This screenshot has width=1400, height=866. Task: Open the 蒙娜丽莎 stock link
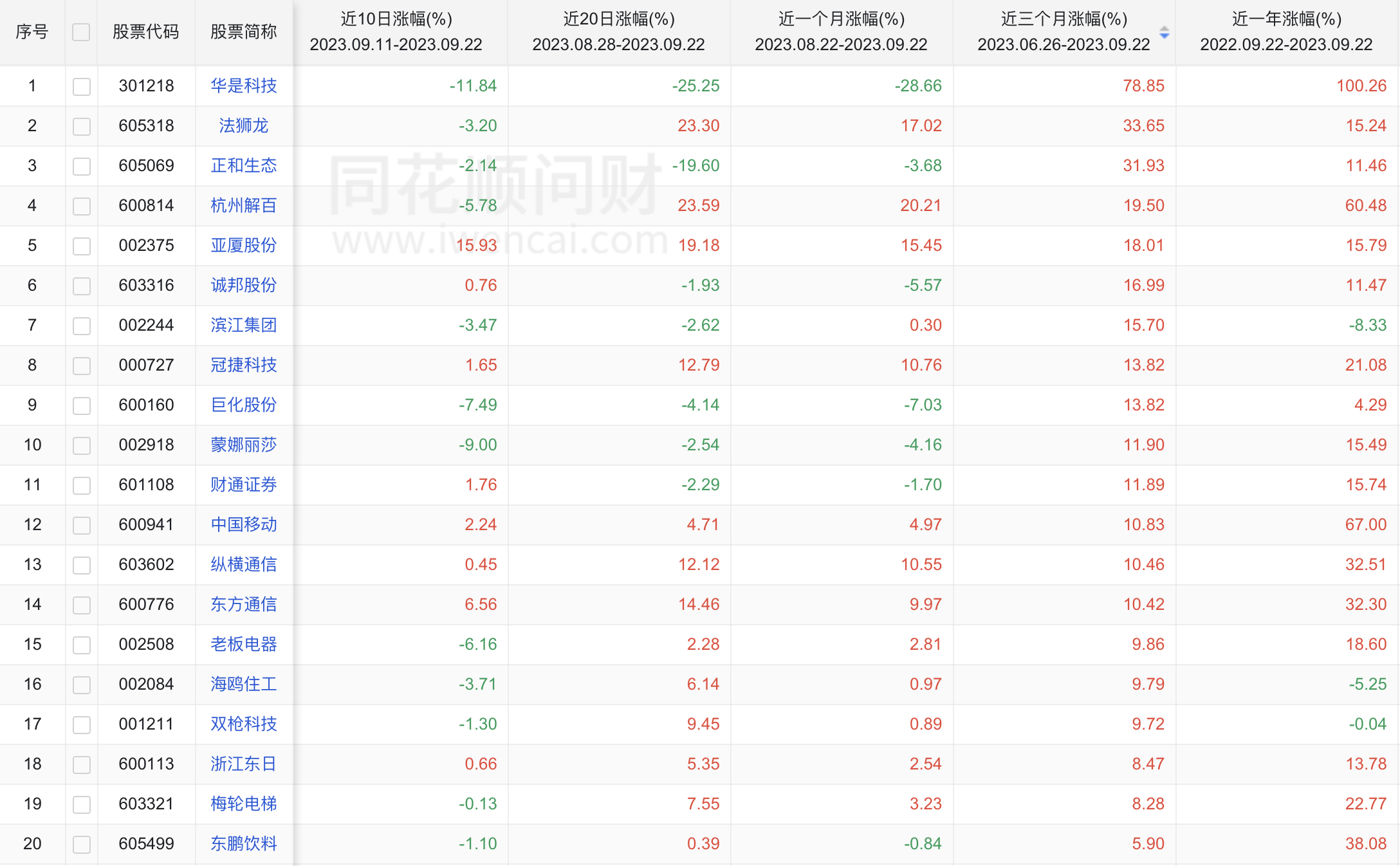pyautogui.click(x=244, y=445)
